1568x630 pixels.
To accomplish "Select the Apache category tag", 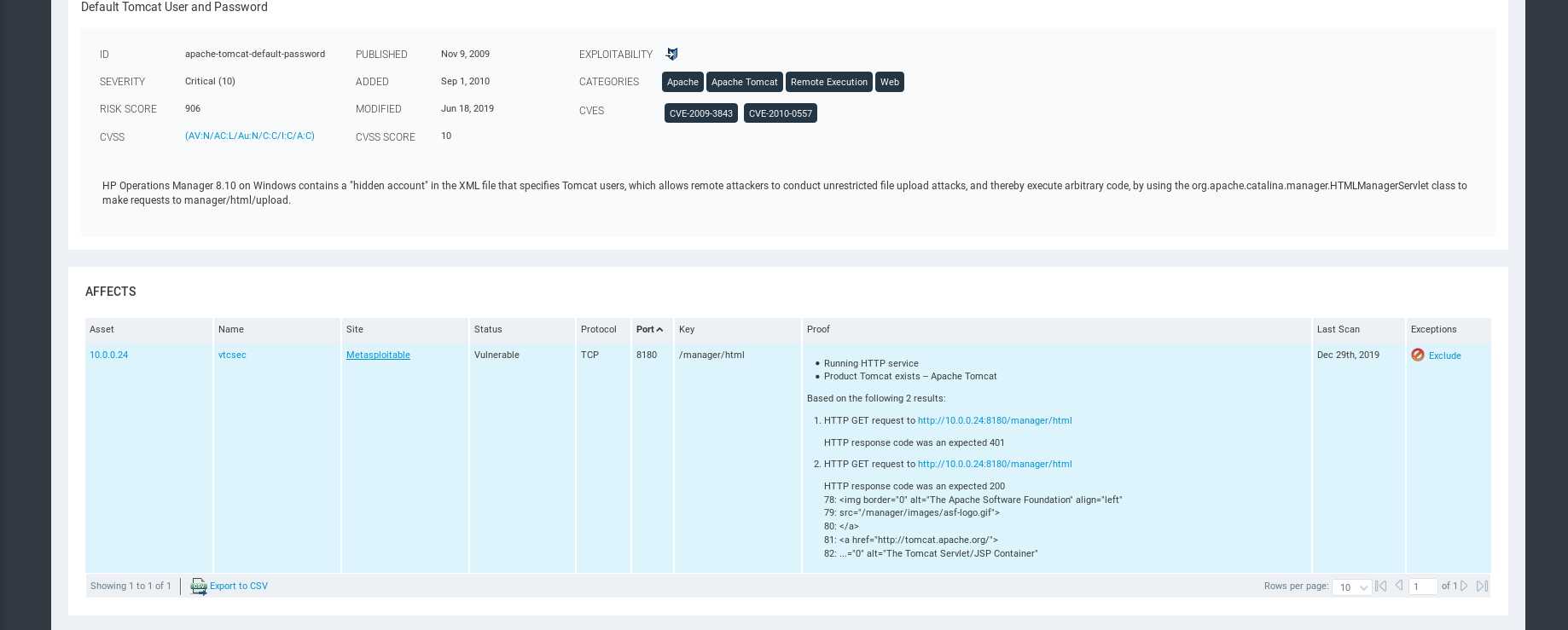I will tap(682, 82).
